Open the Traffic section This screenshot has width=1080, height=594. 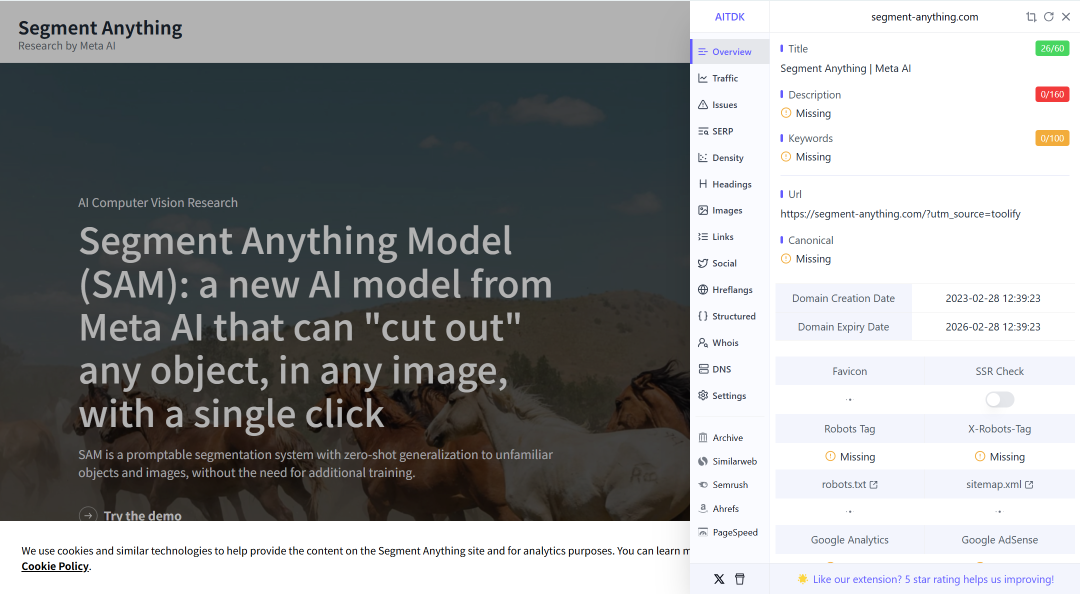725,79
